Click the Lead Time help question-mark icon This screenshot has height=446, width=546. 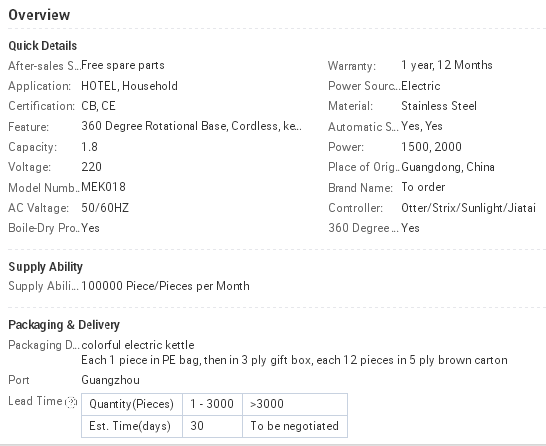click(71, 402)
